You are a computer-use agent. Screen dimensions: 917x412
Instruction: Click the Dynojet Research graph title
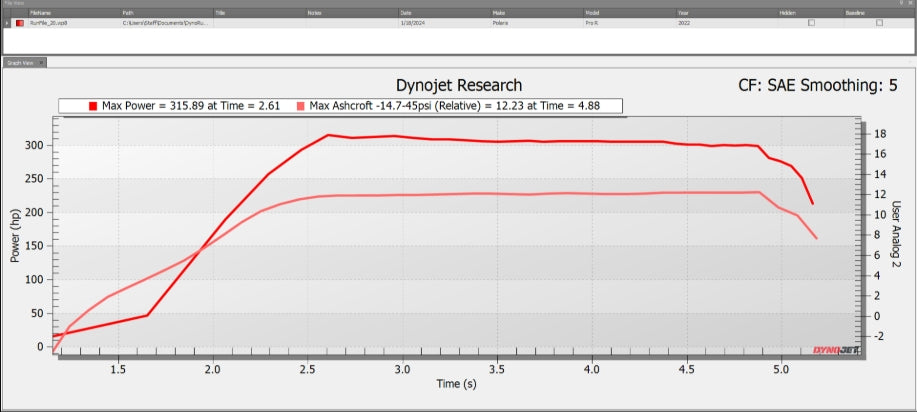(x=459, y=86)
